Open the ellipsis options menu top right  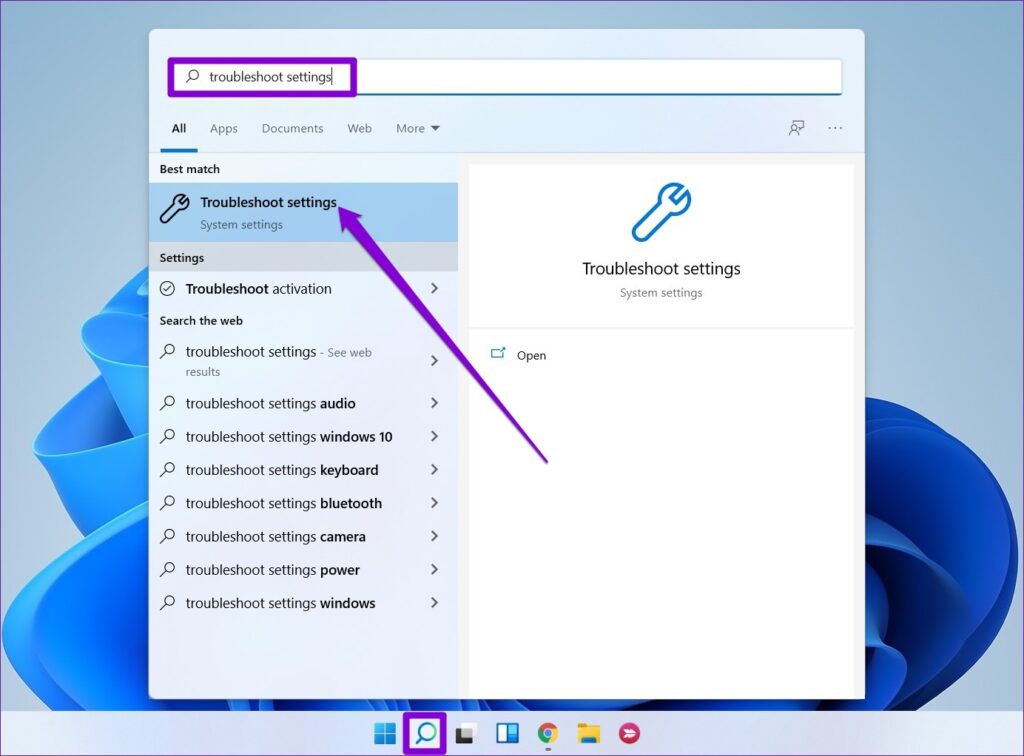(x=836, y=128)
